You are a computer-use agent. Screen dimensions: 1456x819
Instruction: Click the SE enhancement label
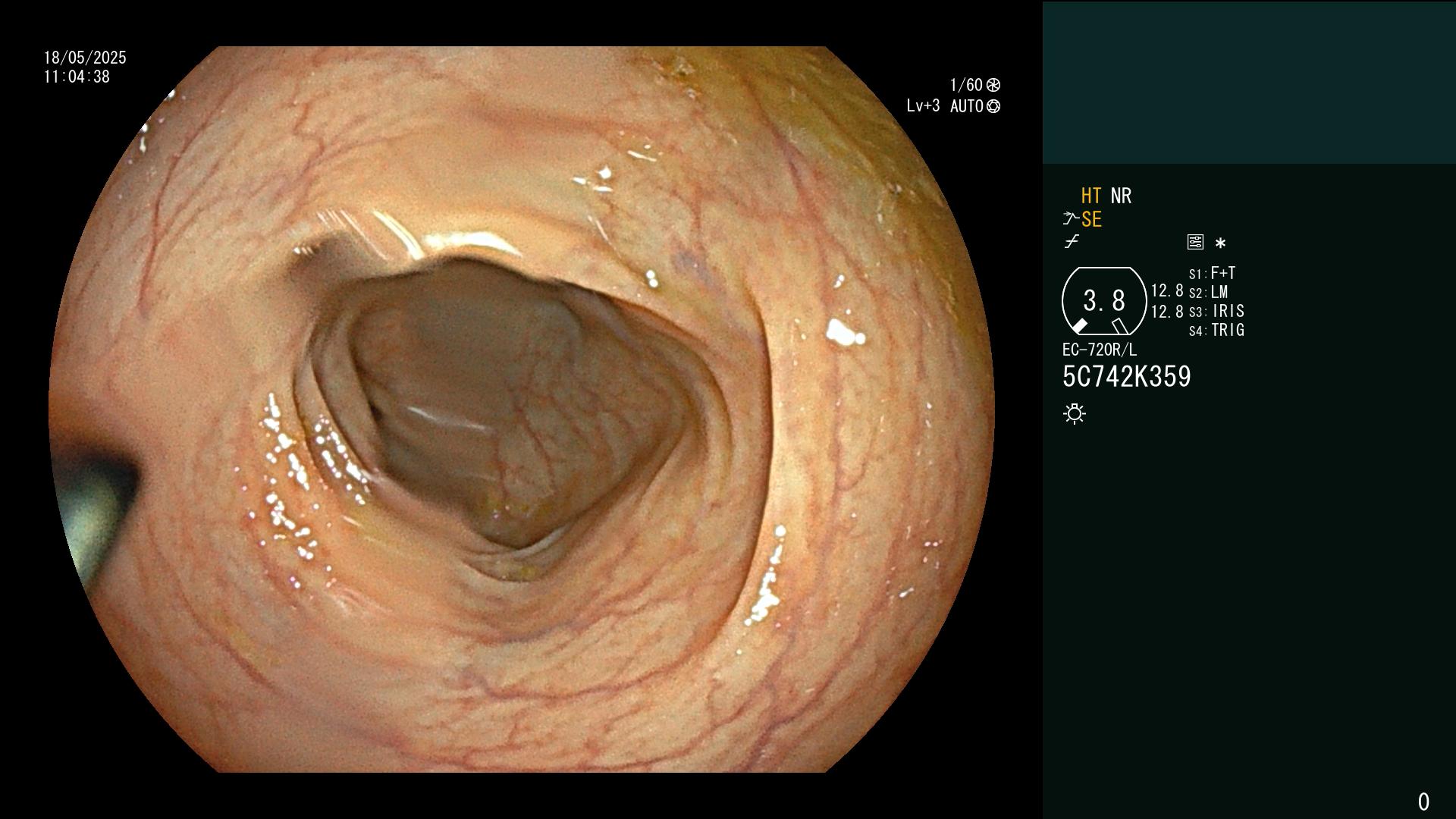tap(1091, 219)
